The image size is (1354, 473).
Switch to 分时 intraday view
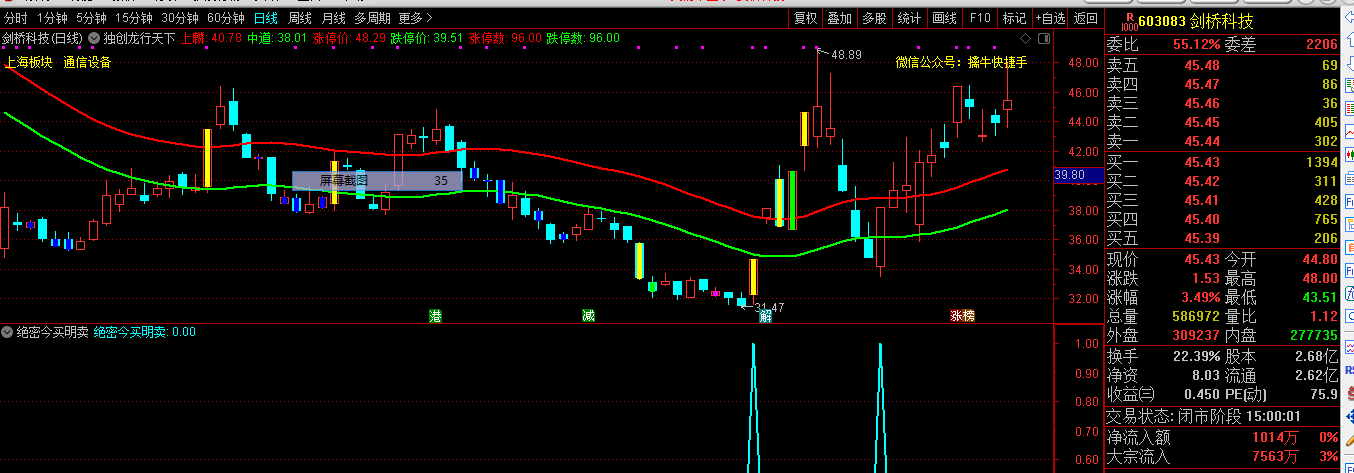[x=14, y=18]
